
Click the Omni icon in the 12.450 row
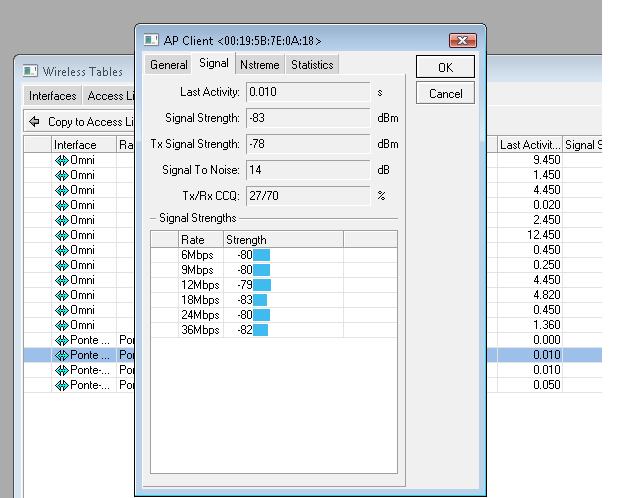61,235
